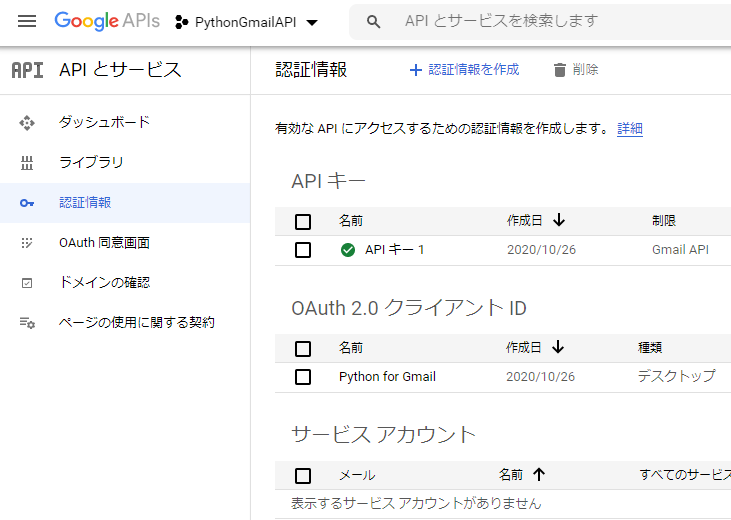Image resolution: width=731 pixels, height=520 pixels.
Task: Click the search magnifier icon
Action: coord(373,21)
